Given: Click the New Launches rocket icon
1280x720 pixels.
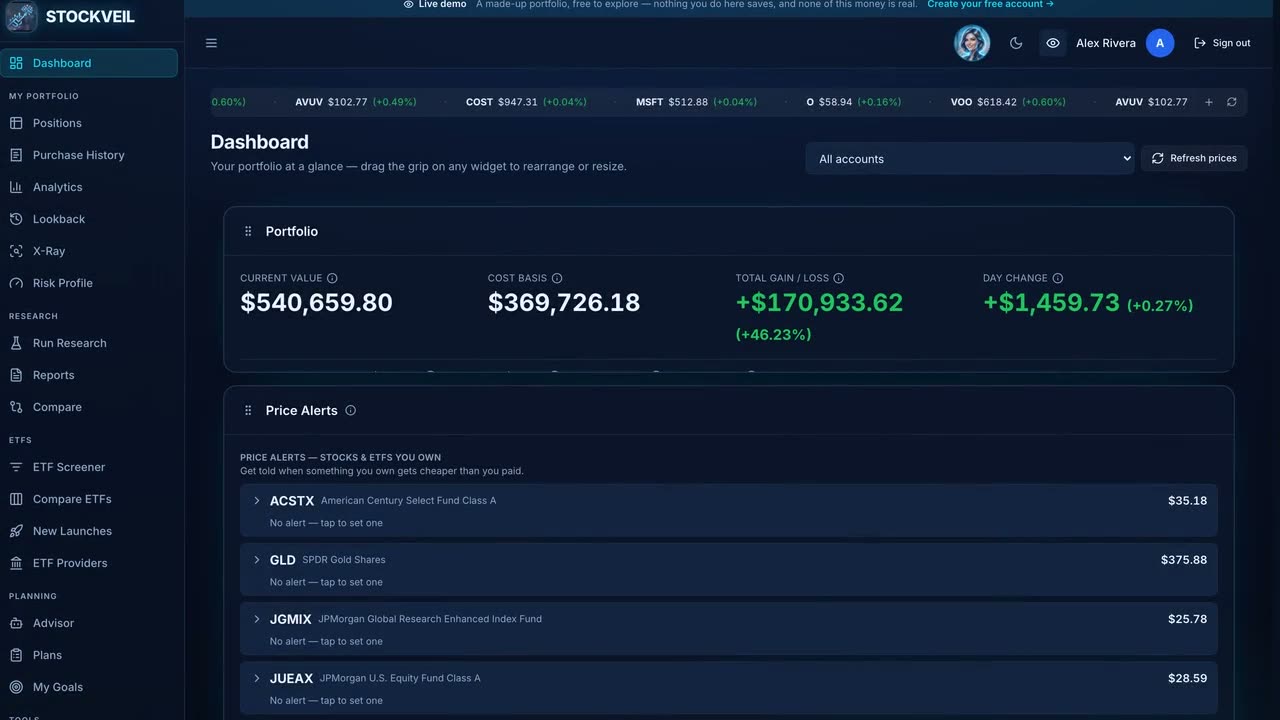Looking at the screenshot, I should (x=16, y=531).
